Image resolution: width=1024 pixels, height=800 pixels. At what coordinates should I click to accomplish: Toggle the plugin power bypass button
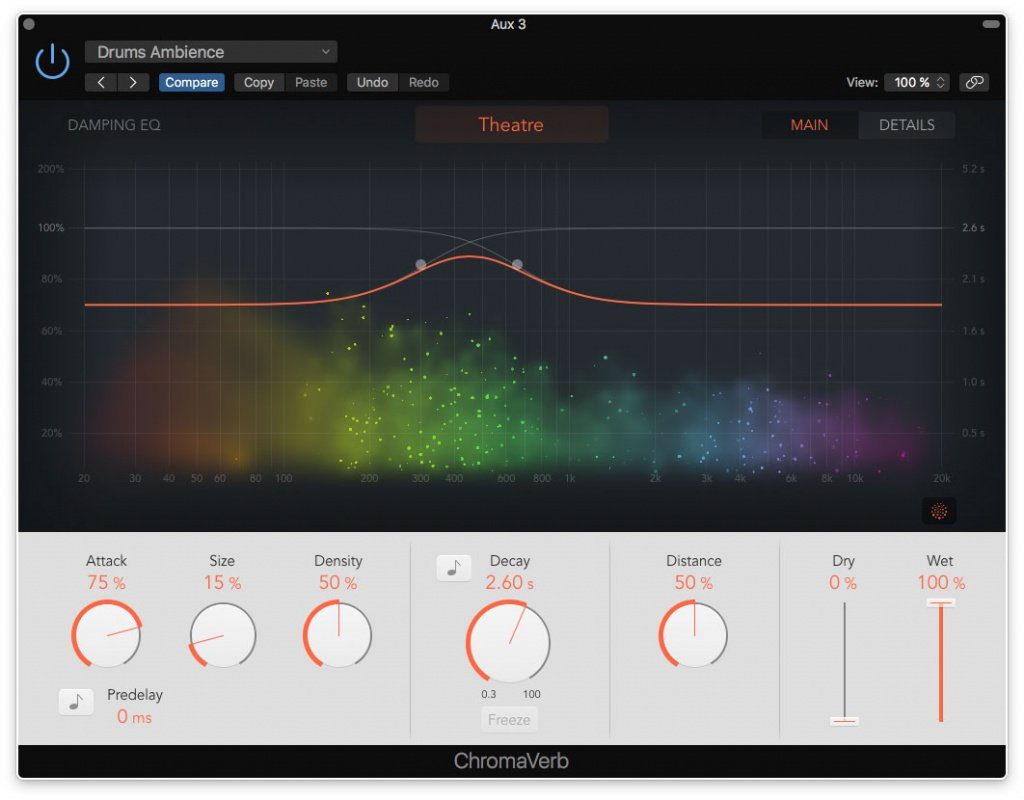(x=52, y=62)
